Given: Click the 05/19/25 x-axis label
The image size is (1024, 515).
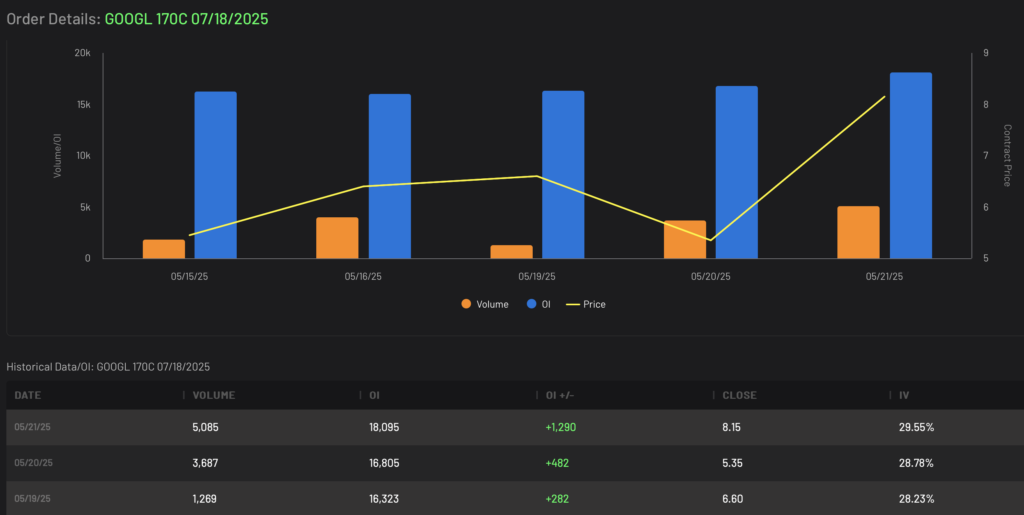Looking at the screenshot, I should coord(537,277).
